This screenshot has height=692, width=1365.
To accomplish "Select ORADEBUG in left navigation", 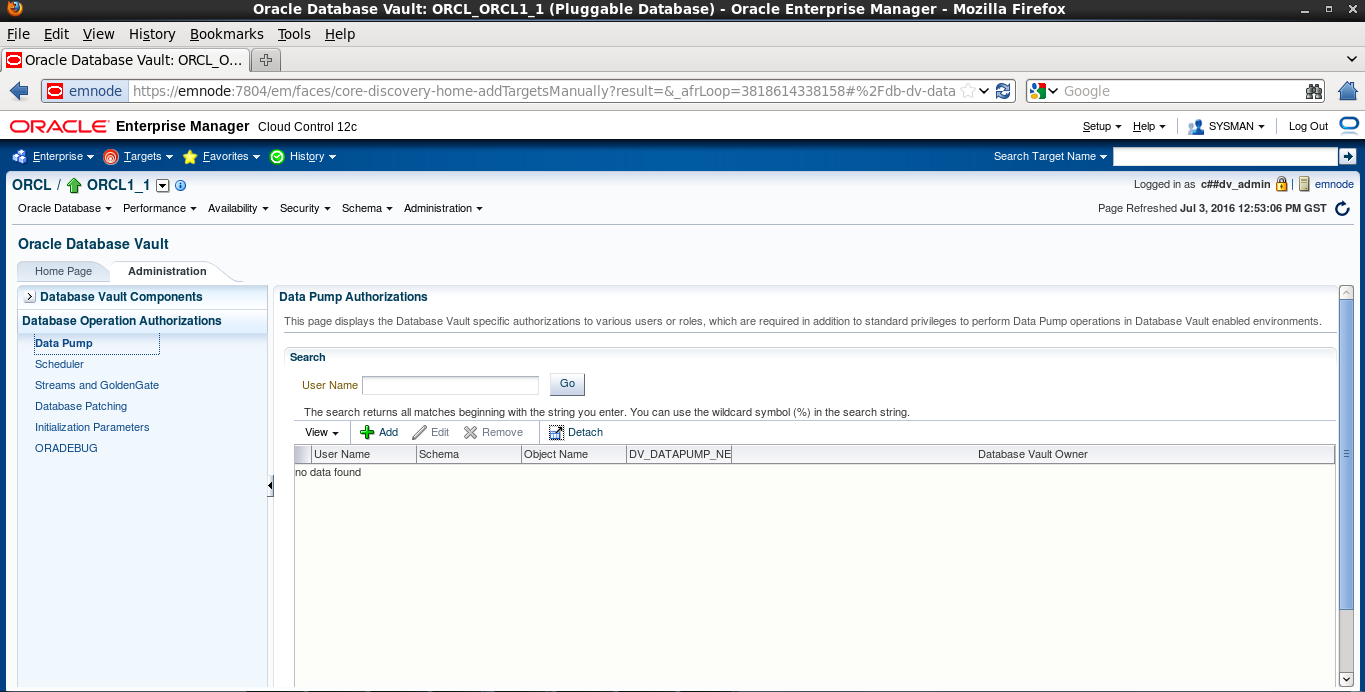I will [66, 448].
